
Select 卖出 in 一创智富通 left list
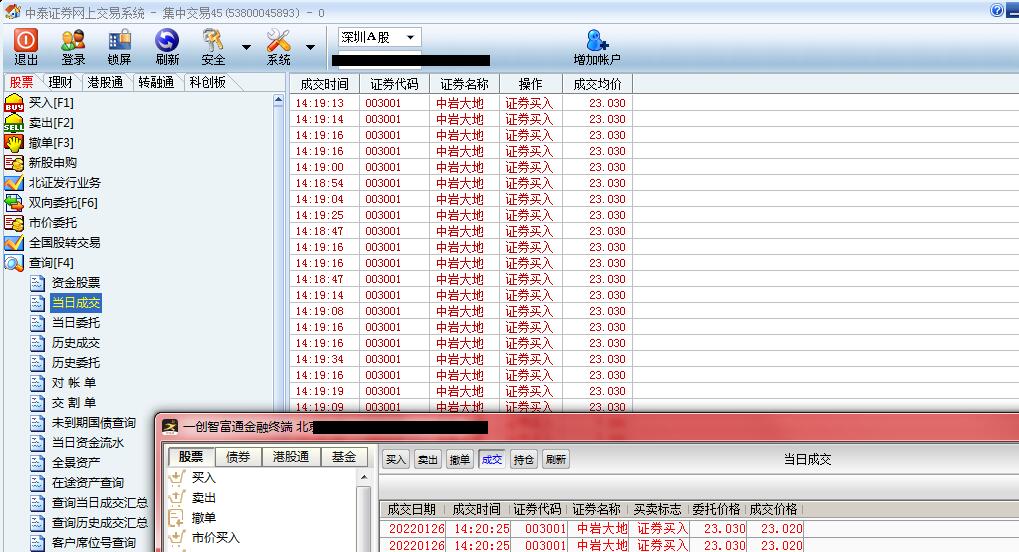(192, 498)
